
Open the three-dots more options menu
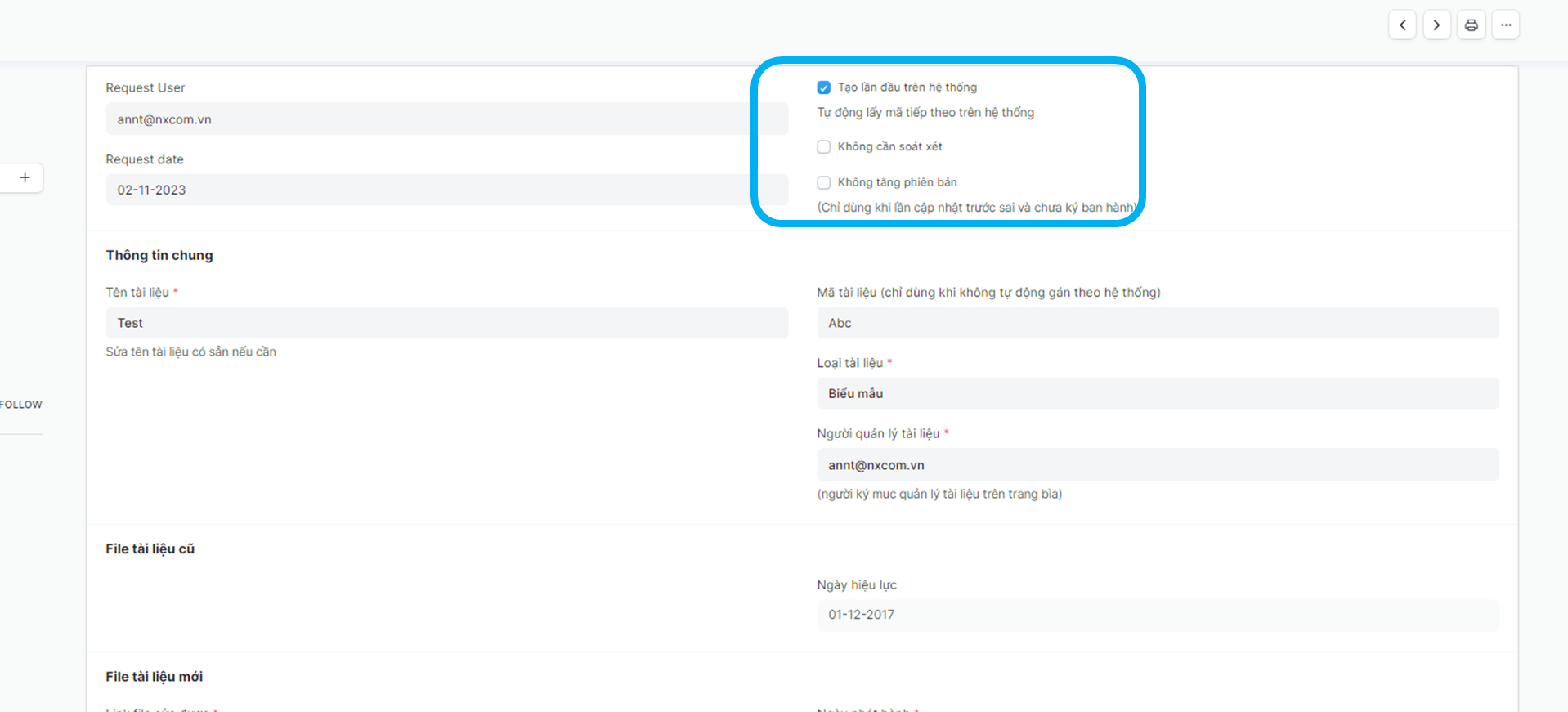tap(1505, 25)
